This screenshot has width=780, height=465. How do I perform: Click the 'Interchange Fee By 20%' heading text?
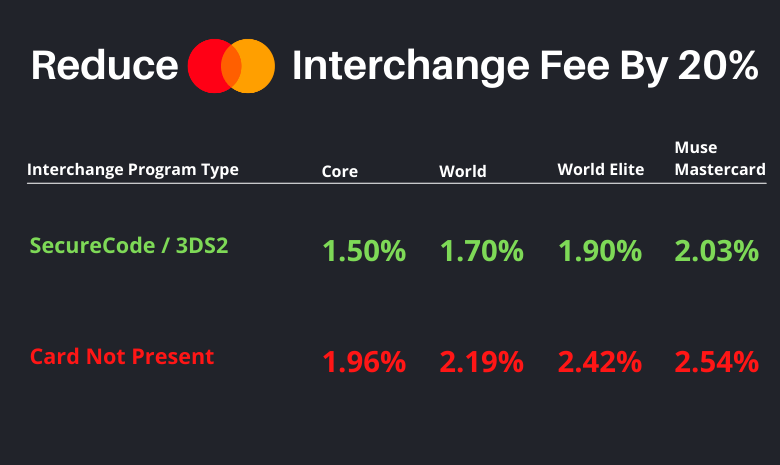(x=525, y=67)
